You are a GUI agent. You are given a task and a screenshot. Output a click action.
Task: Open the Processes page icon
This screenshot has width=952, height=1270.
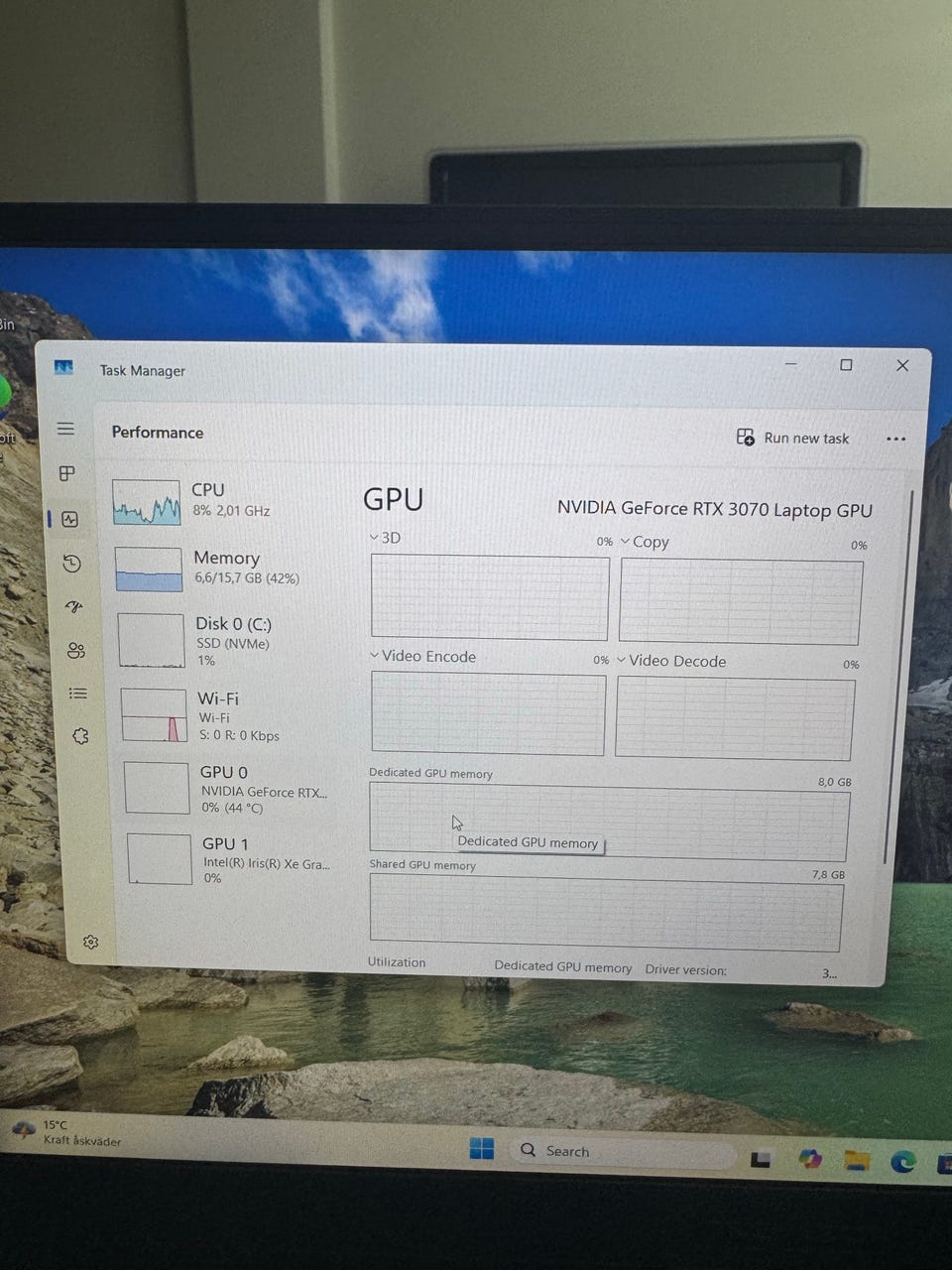[x=67, y=473]
